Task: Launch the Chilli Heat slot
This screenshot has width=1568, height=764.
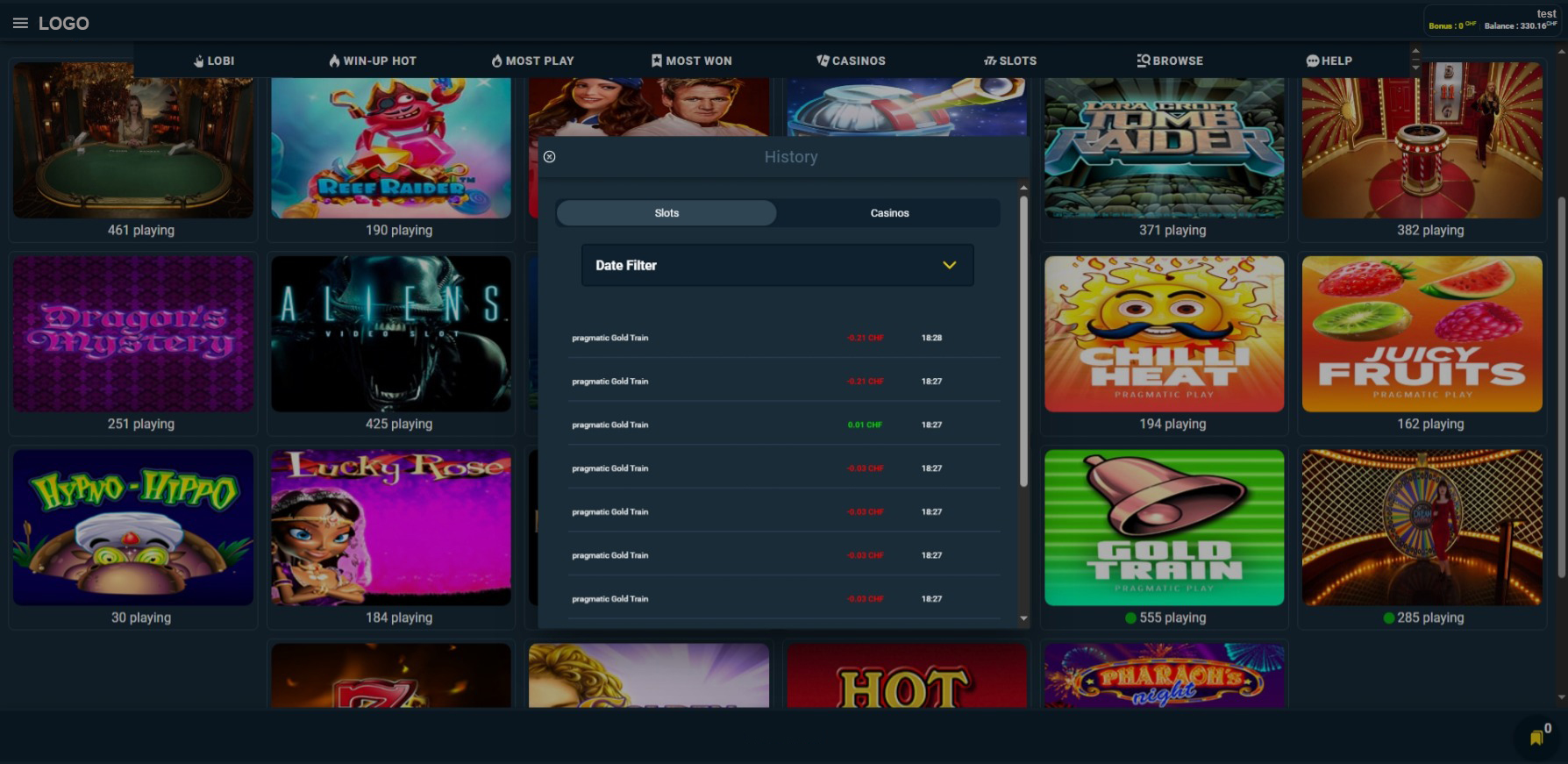Action: pyautogui.click(x=1164, y=333)
